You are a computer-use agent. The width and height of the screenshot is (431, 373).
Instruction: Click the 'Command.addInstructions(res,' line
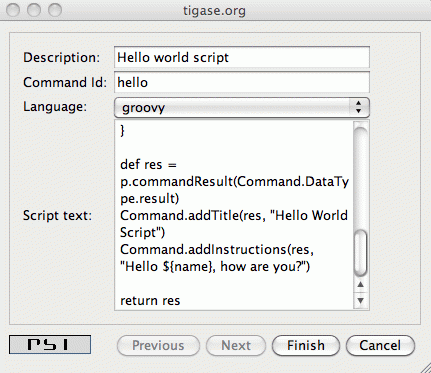pyautogui.click(x=217, y=249)
